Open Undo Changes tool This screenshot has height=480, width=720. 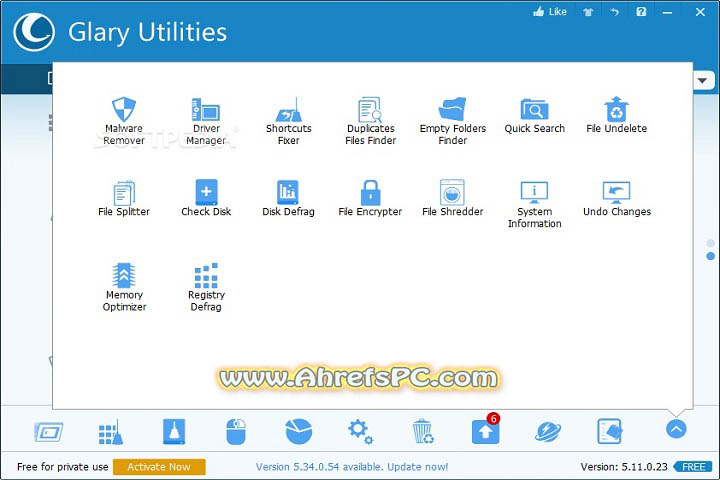tap(616, 198)
